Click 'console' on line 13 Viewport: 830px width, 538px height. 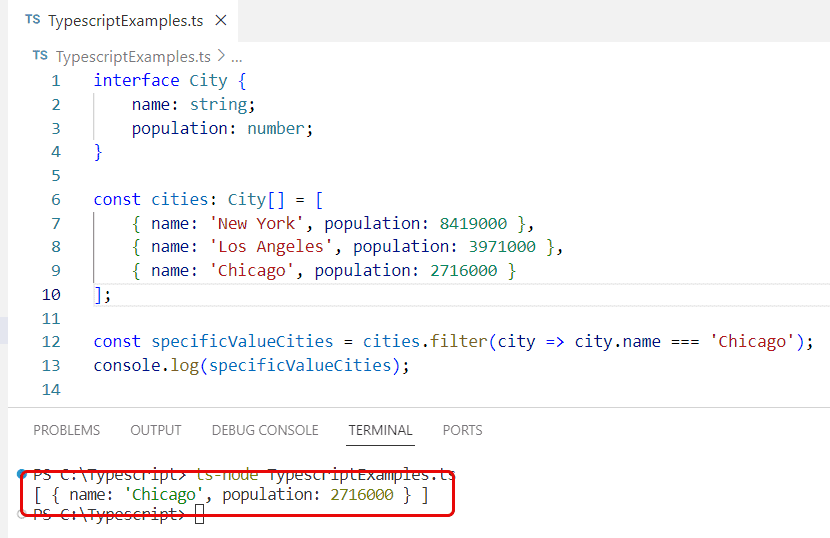(x=127, y=365)
